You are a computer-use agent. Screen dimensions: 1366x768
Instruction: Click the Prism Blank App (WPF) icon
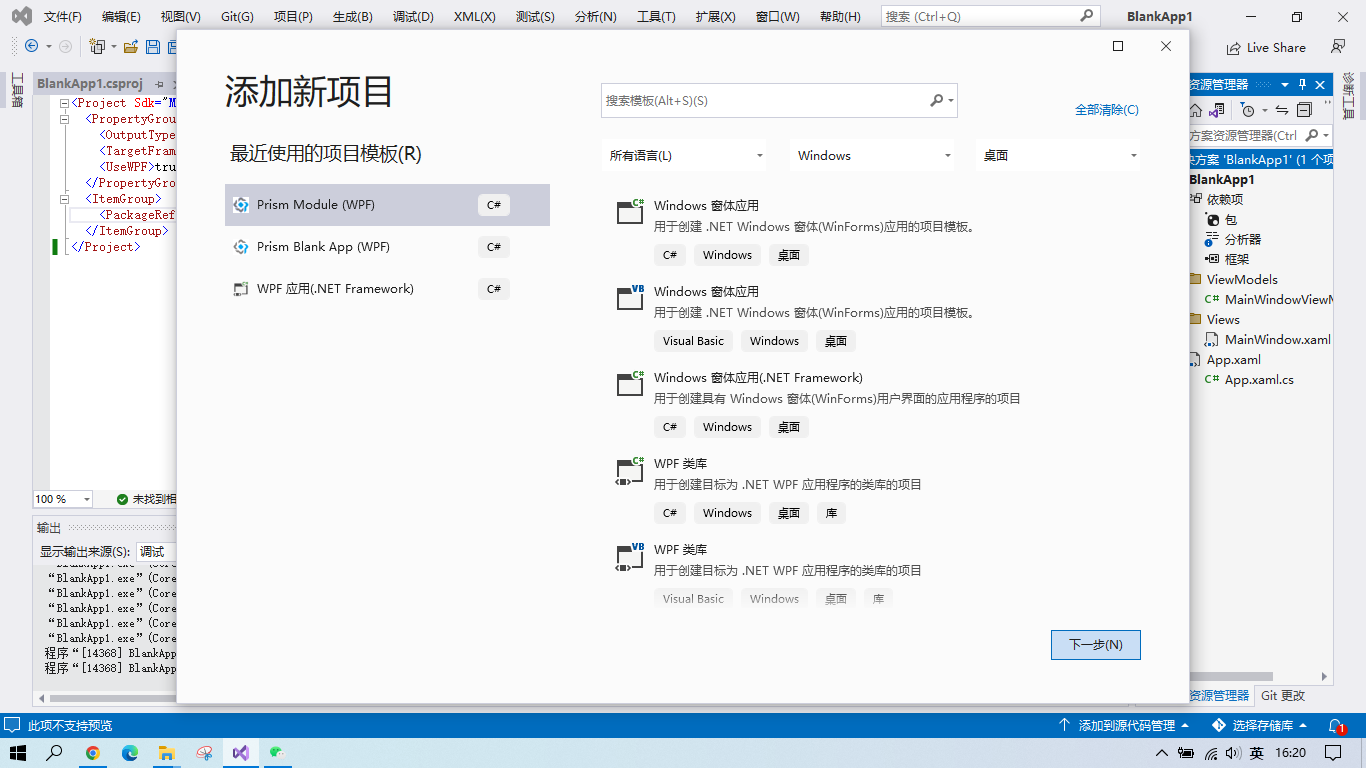tap(240, 247)
